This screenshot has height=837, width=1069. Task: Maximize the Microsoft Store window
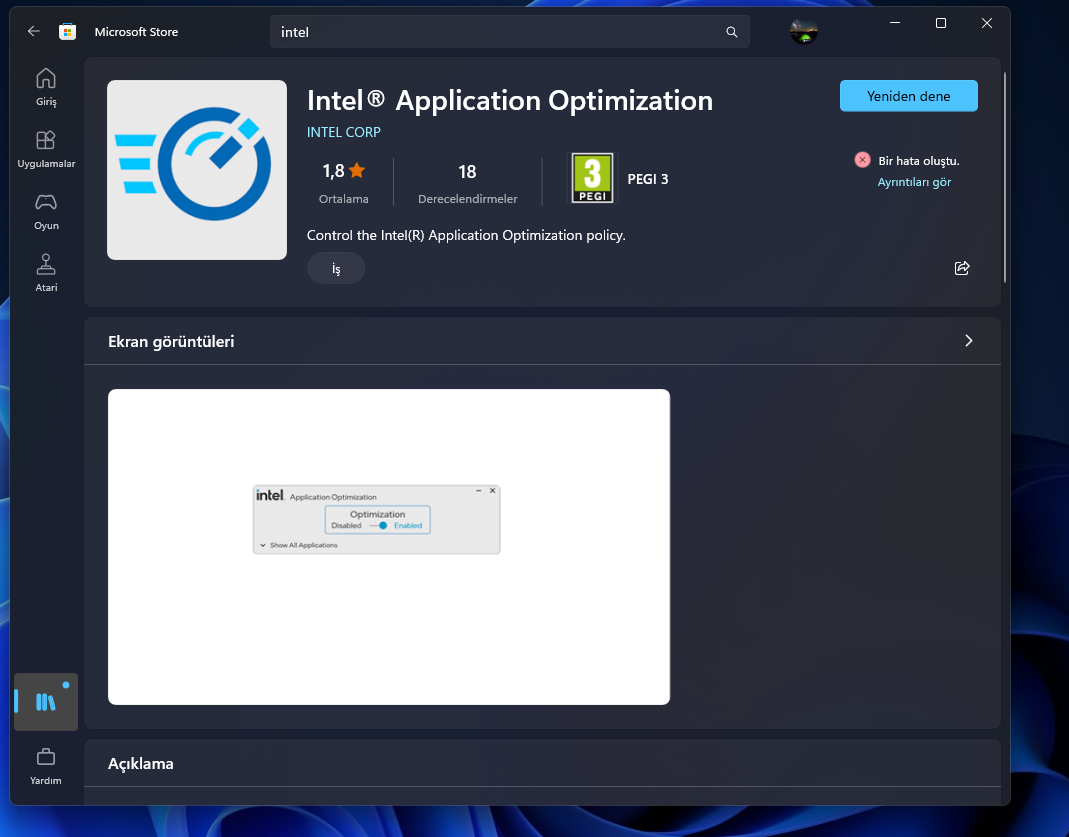(941, 23)
